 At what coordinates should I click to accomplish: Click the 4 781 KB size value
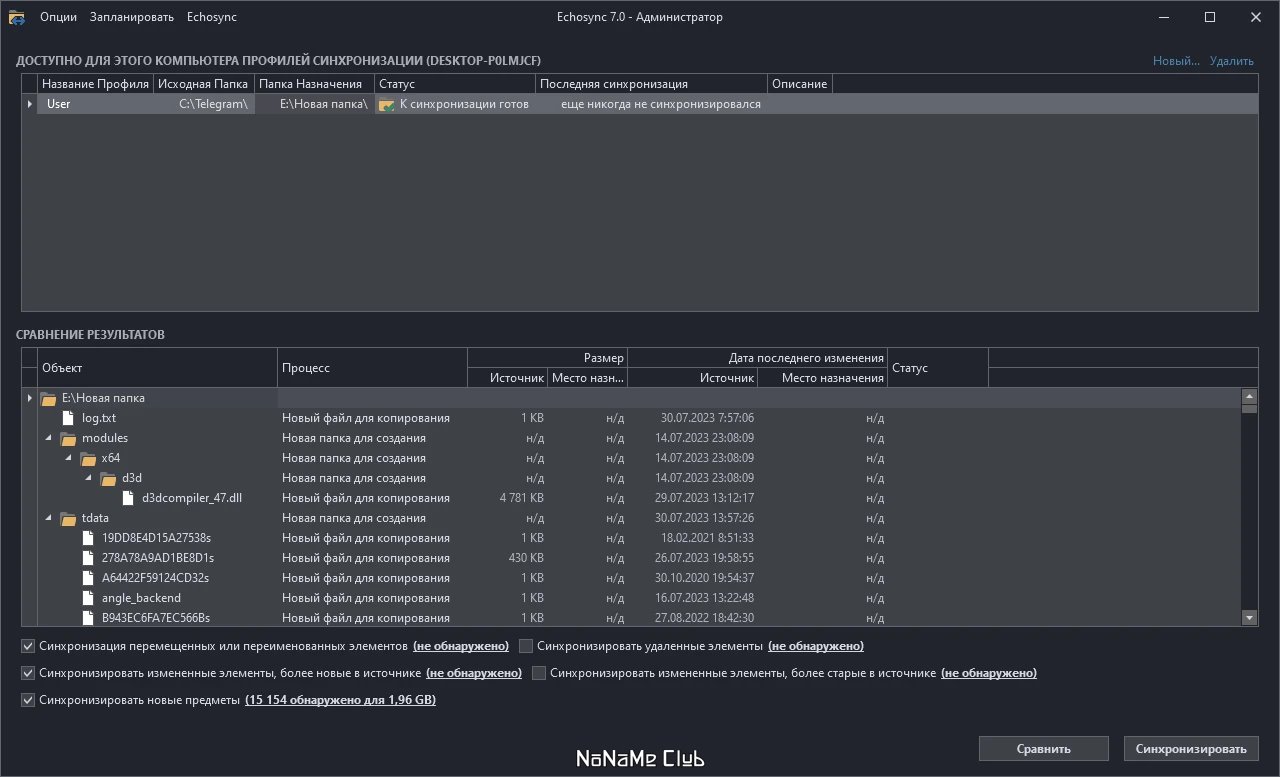[x=521, y=498]
